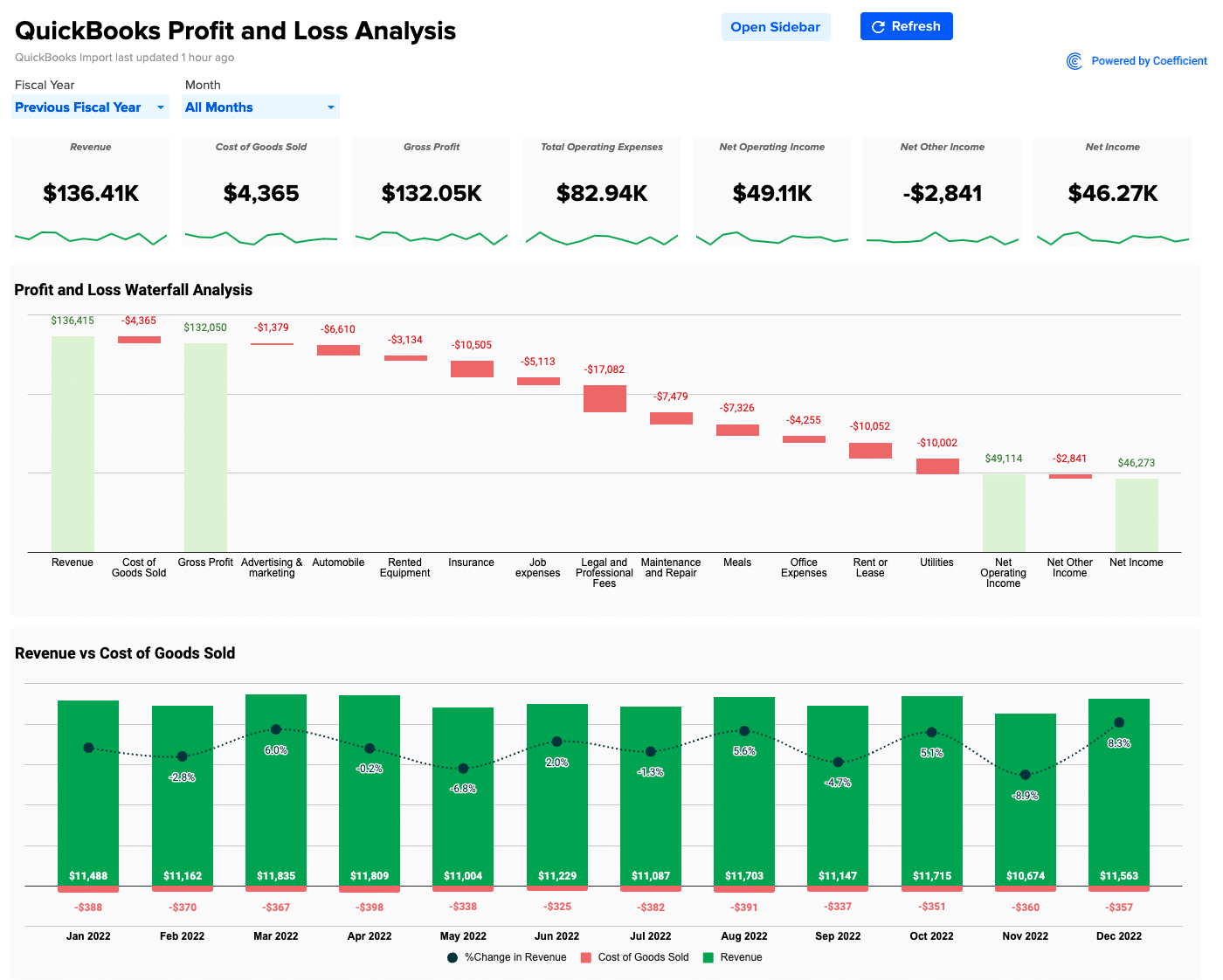
Task: Click the Meals bar labeled -$7,326
Action: point(737,430)
